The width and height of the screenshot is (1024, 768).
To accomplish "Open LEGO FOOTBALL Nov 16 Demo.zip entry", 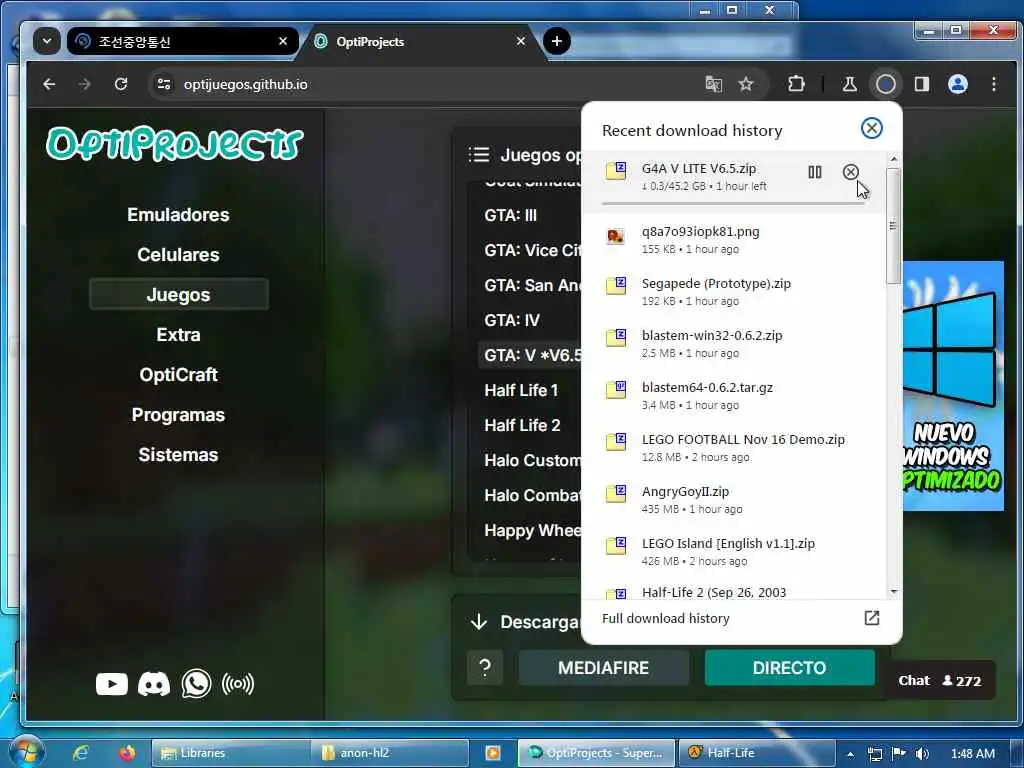I will pos(733,448).
